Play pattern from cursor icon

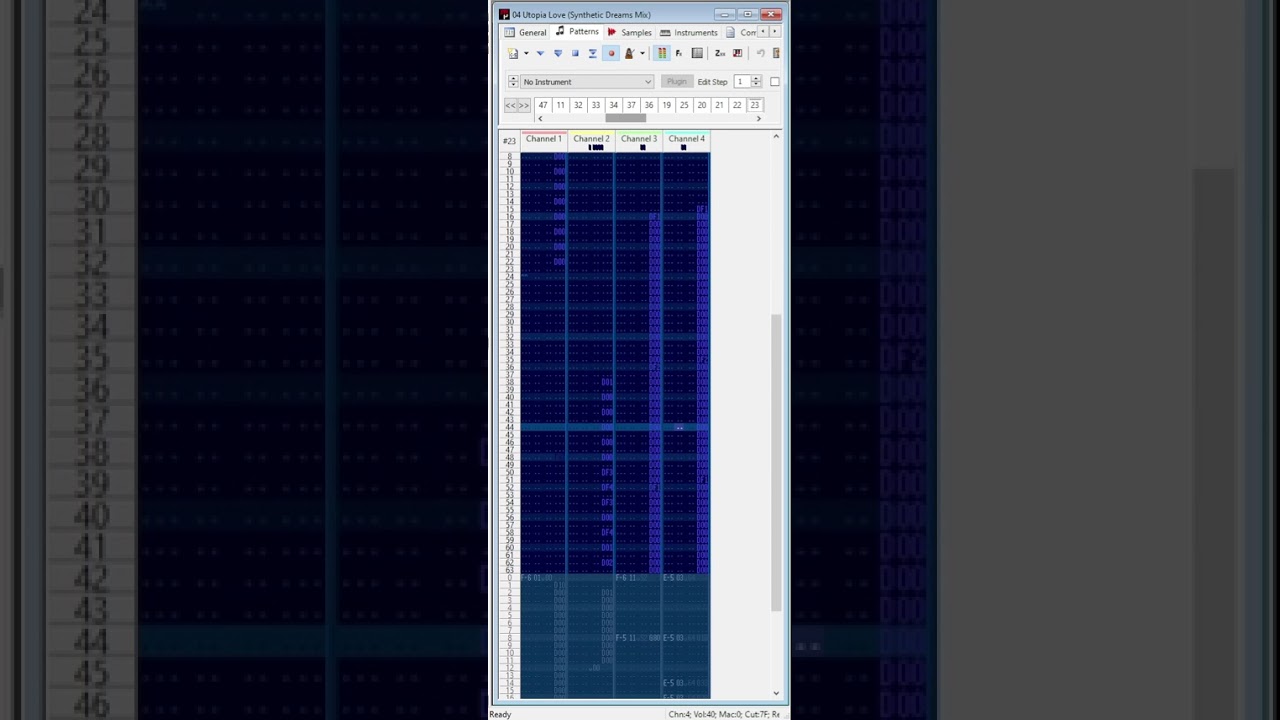(540, 53)
